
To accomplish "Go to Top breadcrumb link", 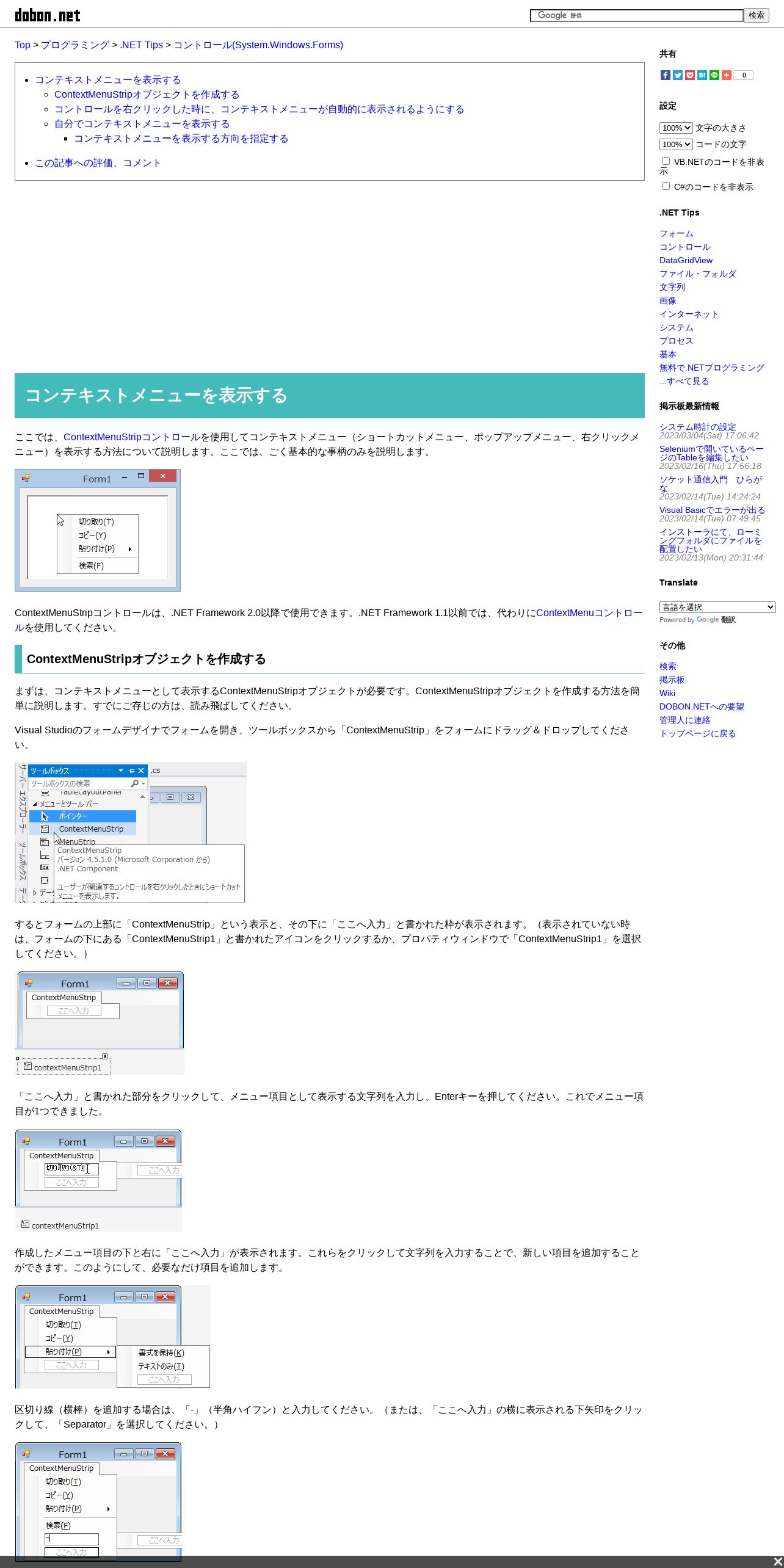I will [23, 45].
